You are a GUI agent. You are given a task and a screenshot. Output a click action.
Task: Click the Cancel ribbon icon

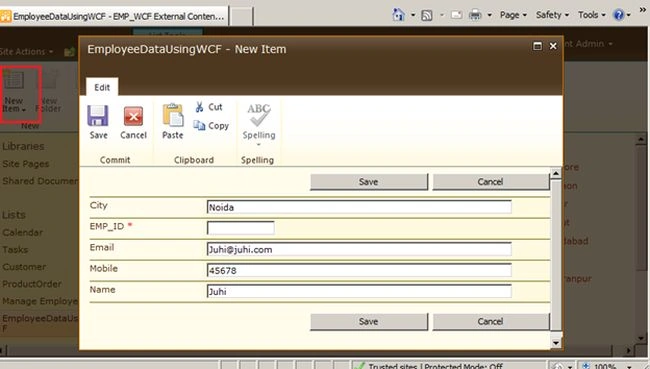click(x=133, y=116)
